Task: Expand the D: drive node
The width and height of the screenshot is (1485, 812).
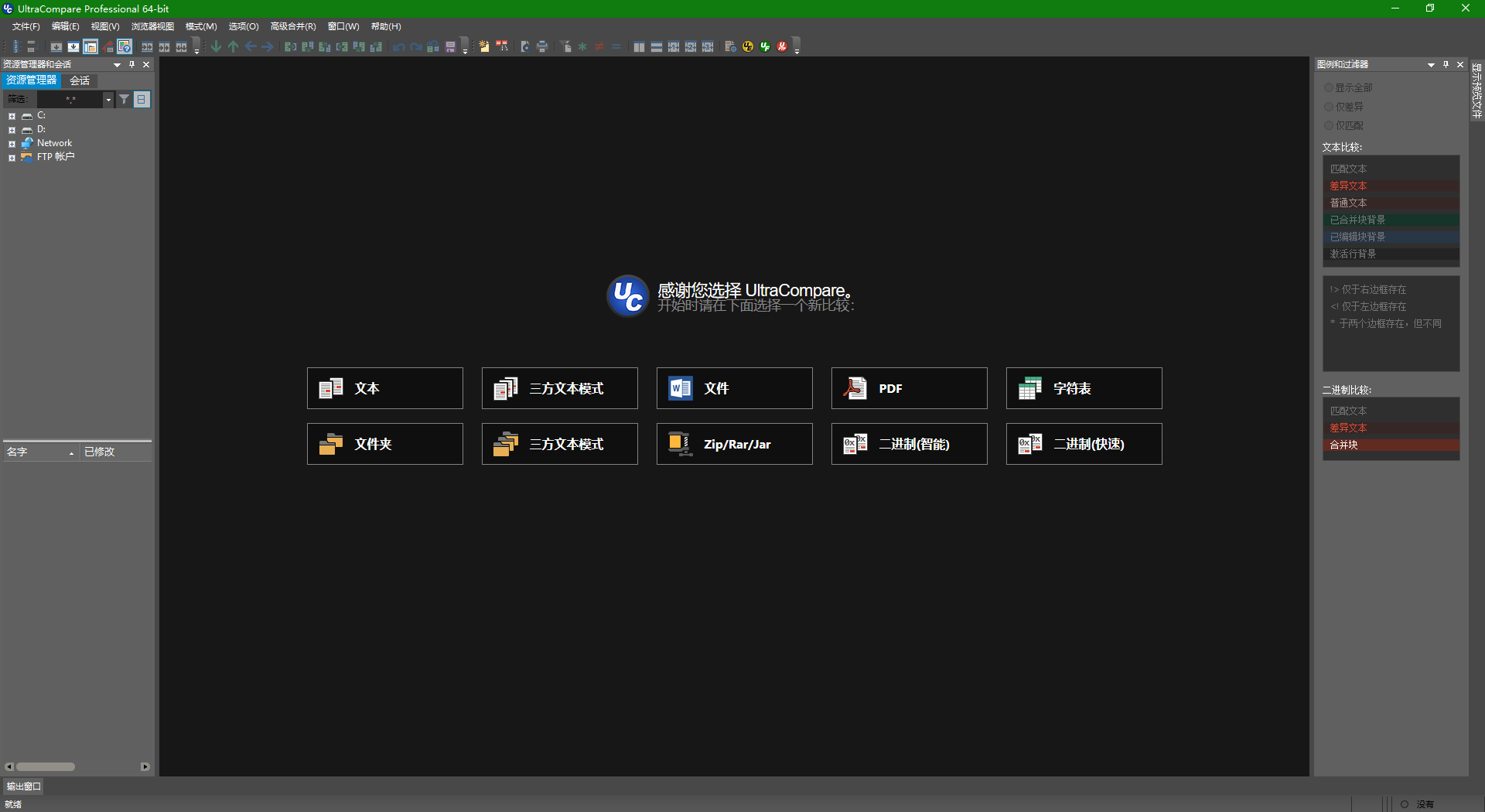Action: pyautogui.click(x=12, y=130)
